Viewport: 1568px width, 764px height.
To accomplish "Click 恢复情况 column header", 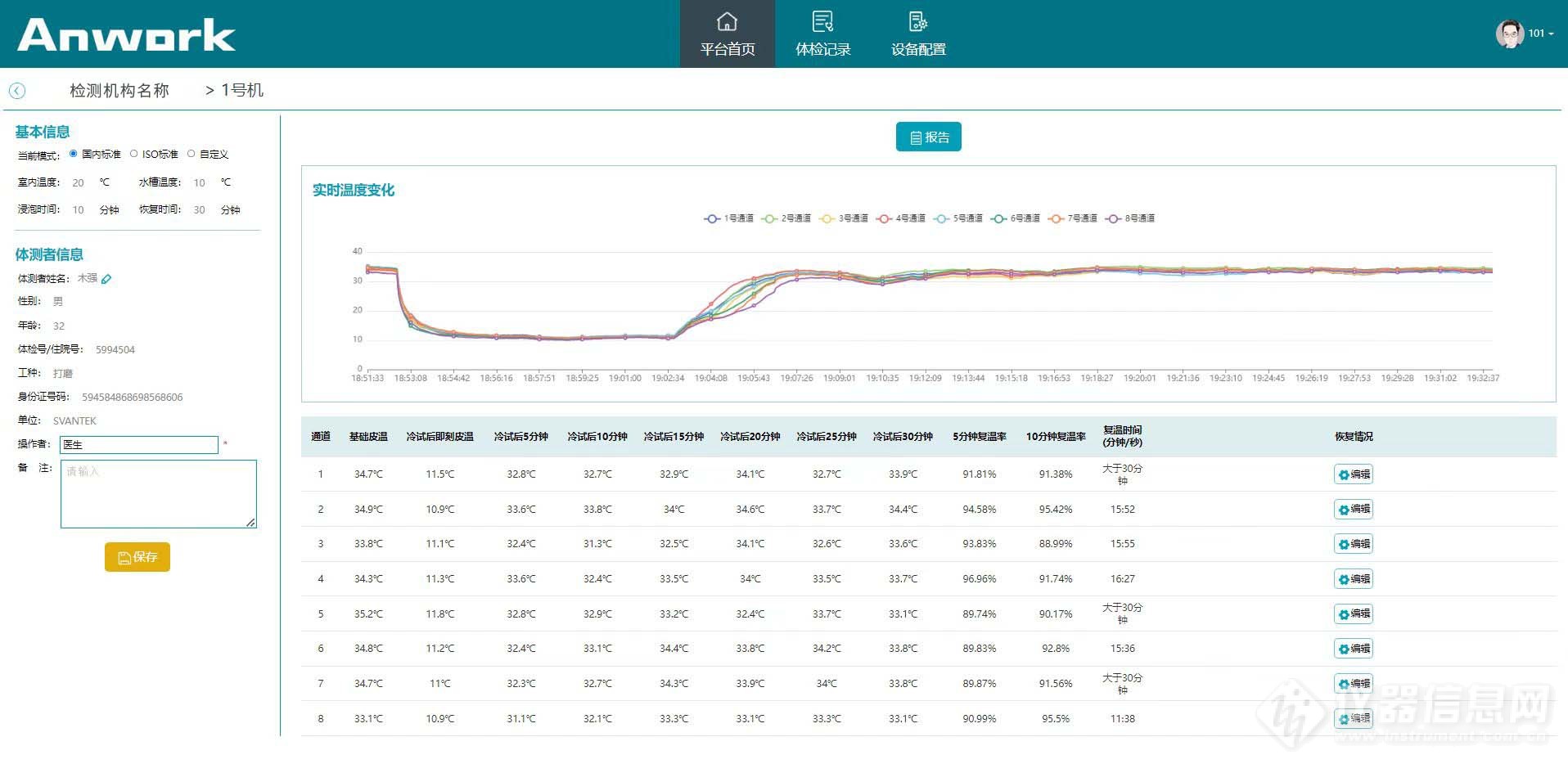I will pyautogui.click(x=1354, y=437).
